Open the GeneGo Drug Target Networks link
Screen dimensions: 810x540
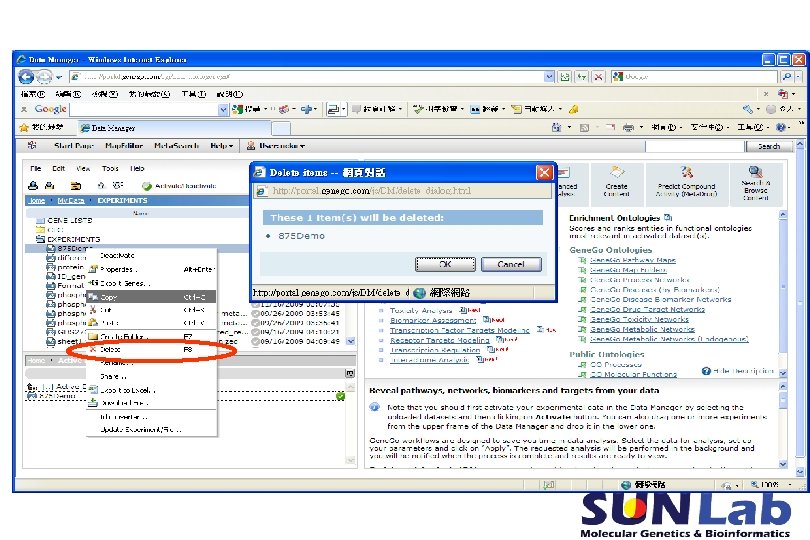click(x=647, y=309)
